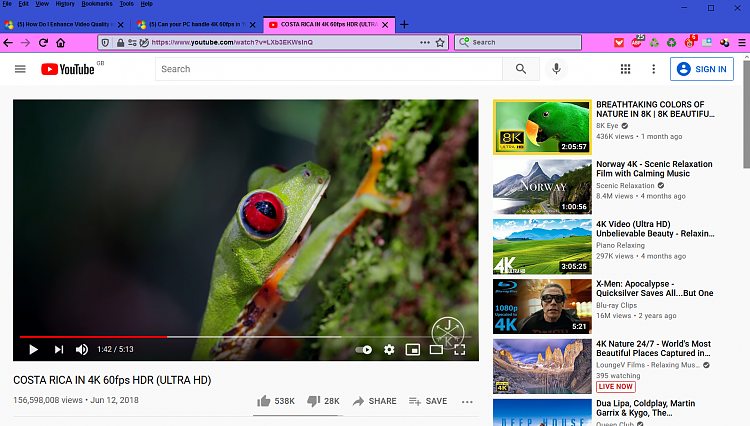This screenshot has height=426, width=750.
Task: Open the player settings gear
Action: click(389, 350)
